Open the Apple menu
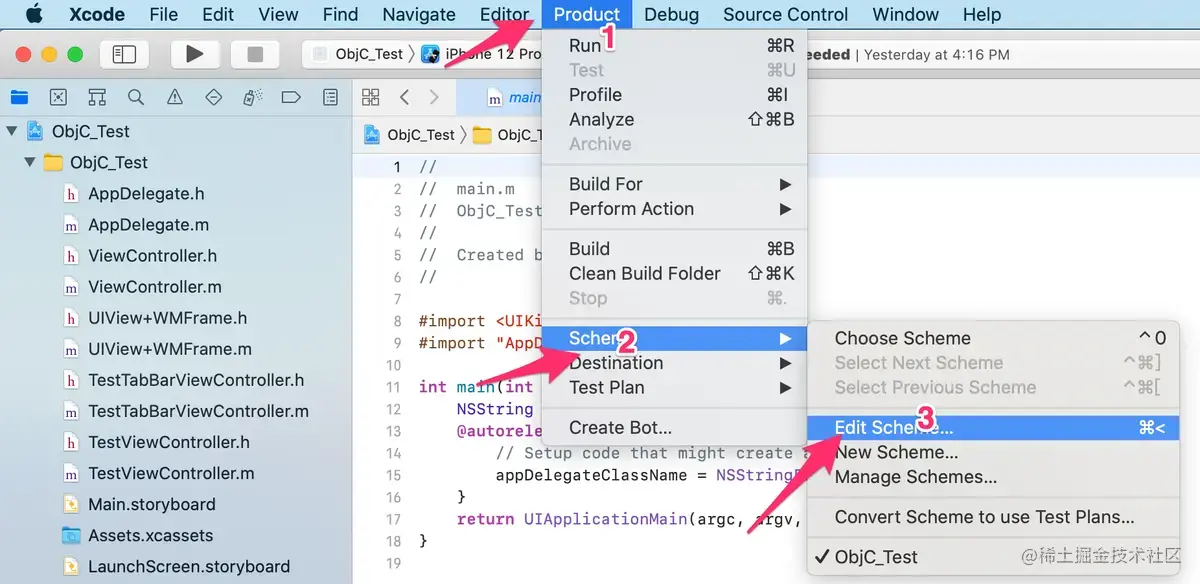Image resolution: width=1200 pixels, height=584 pixels. [34, 14]
